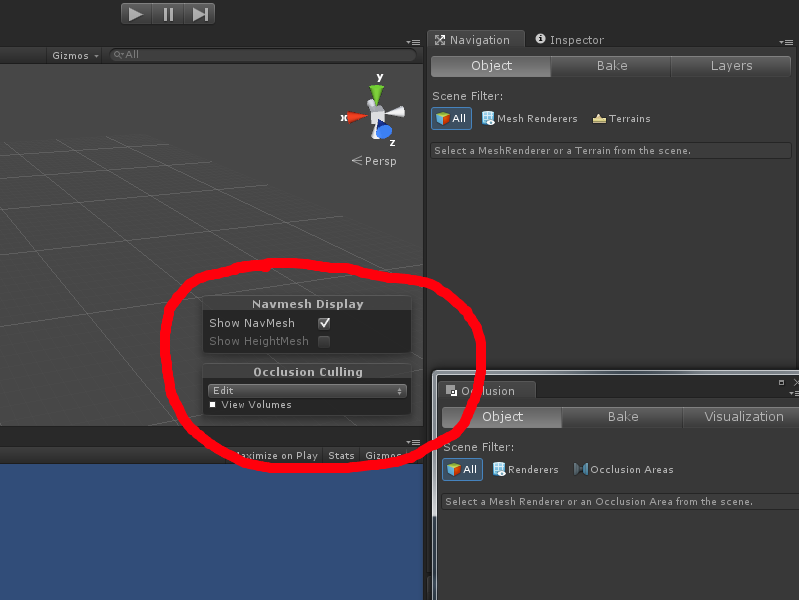Open the Edit dropdown under Occlusion Culling
Screen dimensions: 800x600
[x=307, y=390]
